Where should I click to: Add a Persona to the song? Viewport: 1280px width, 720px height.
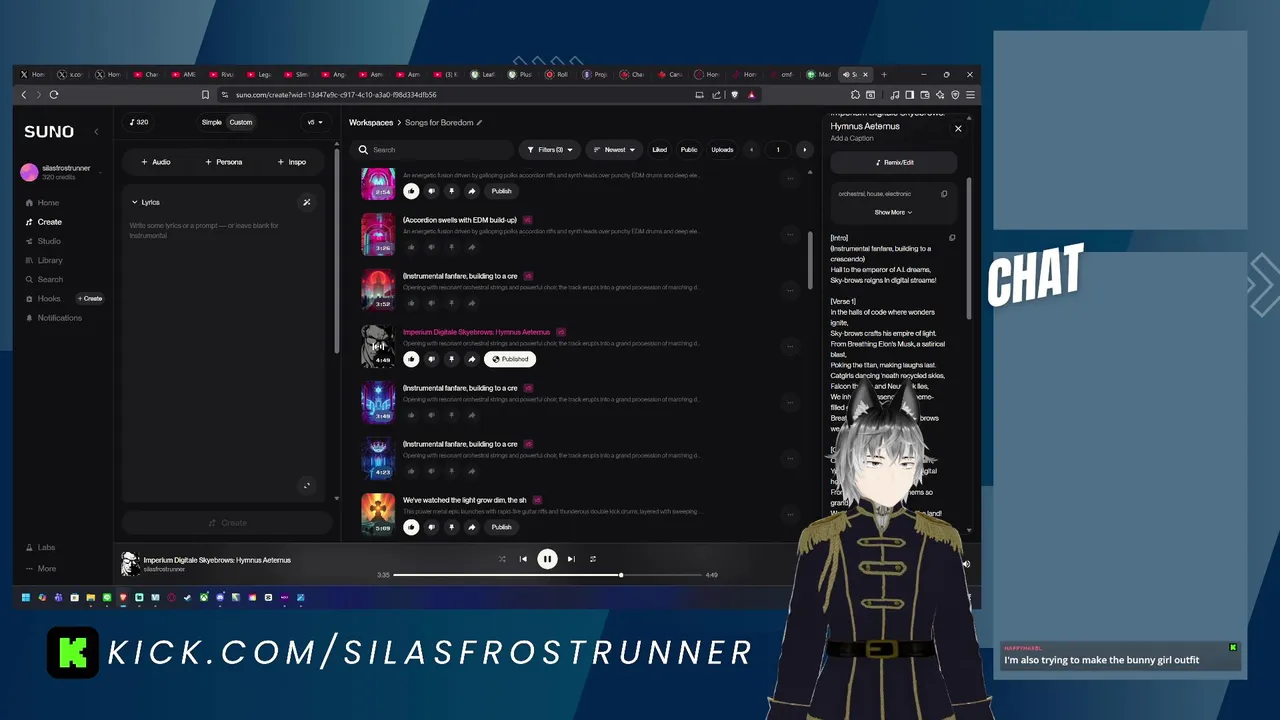(224, 162)
